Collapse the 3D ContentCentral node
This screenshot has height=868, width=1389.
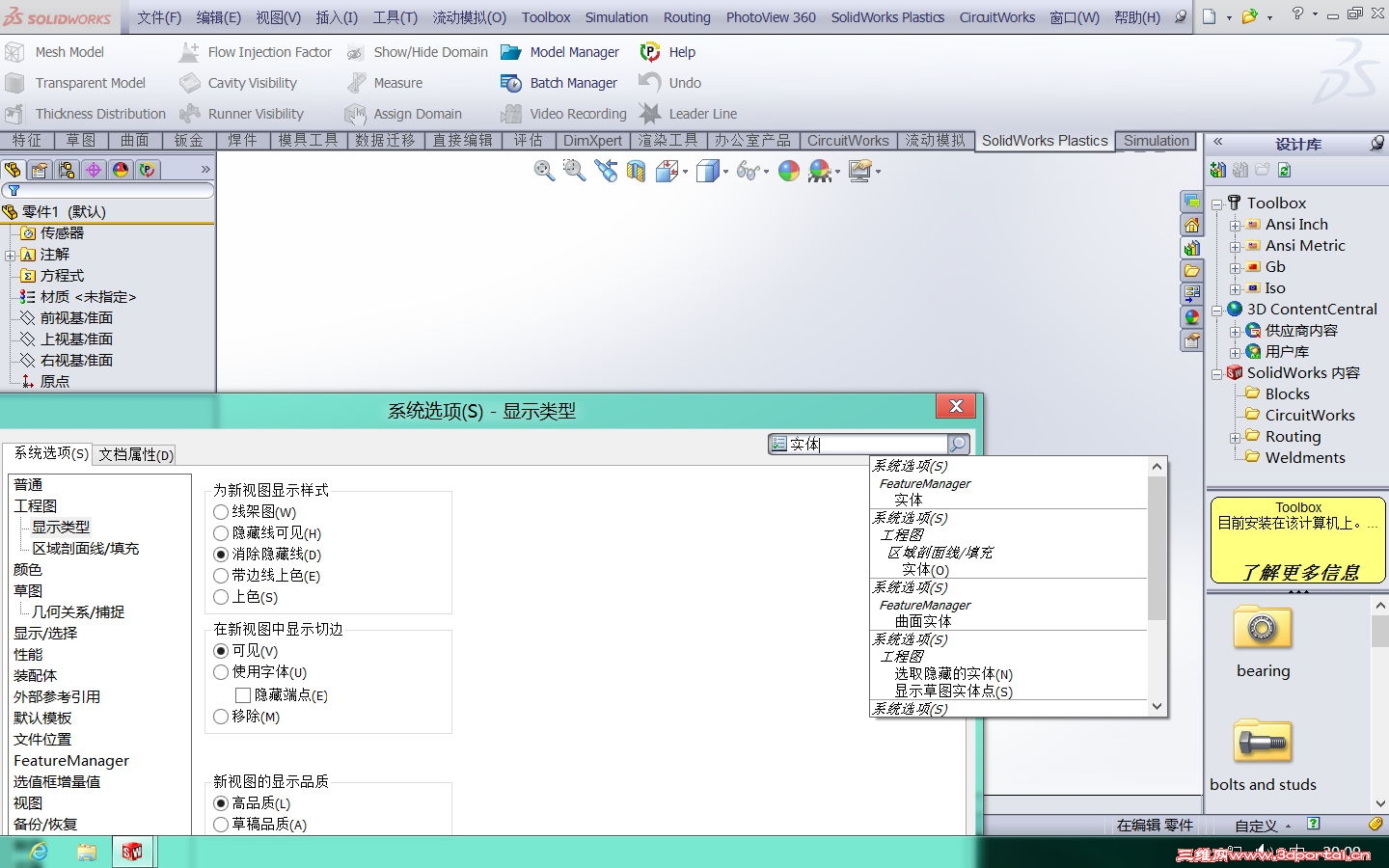(1217, 310)
